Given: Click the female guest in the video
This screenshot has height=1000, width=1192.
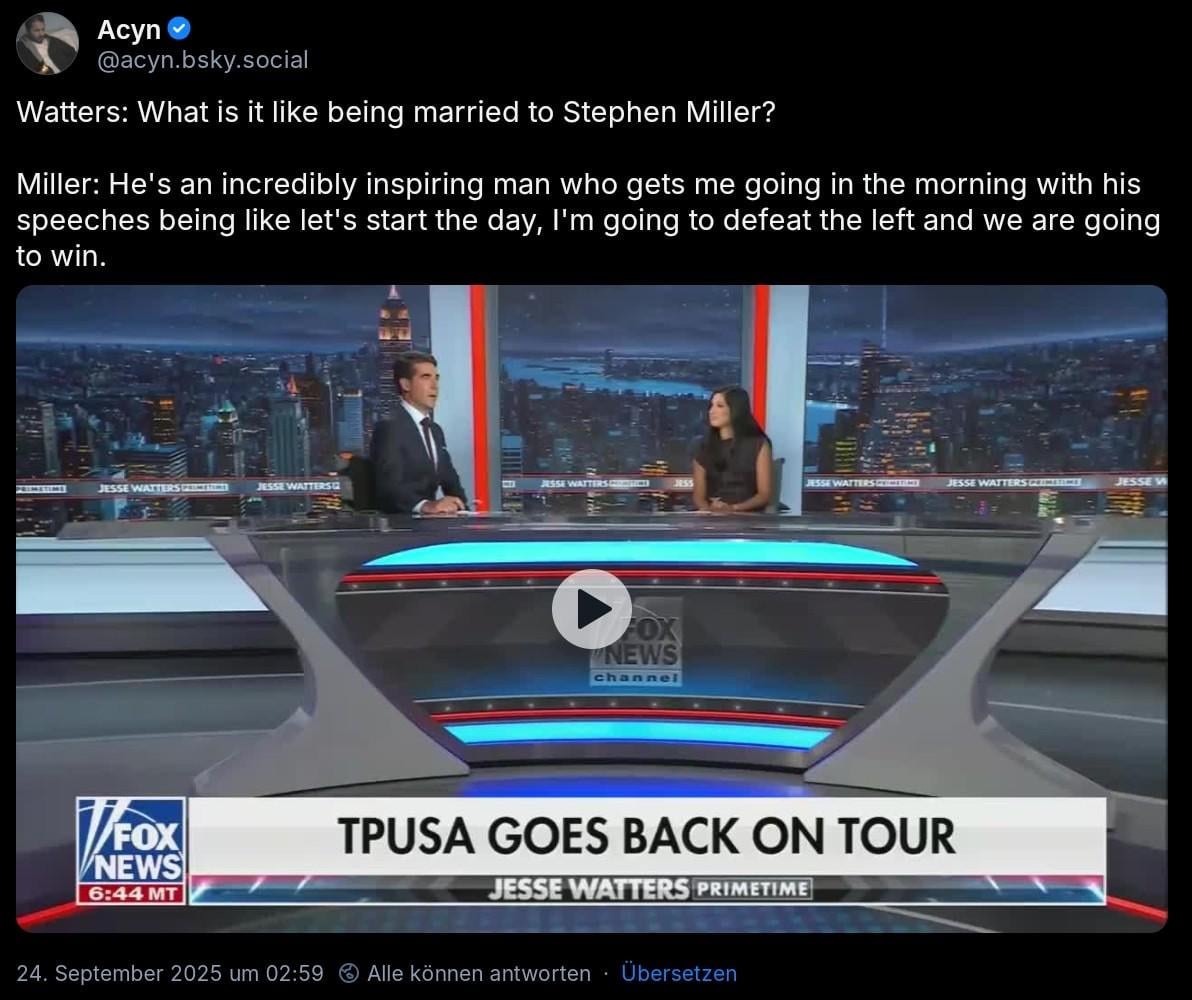Looking at the screenshot, I should pos(733,450).
